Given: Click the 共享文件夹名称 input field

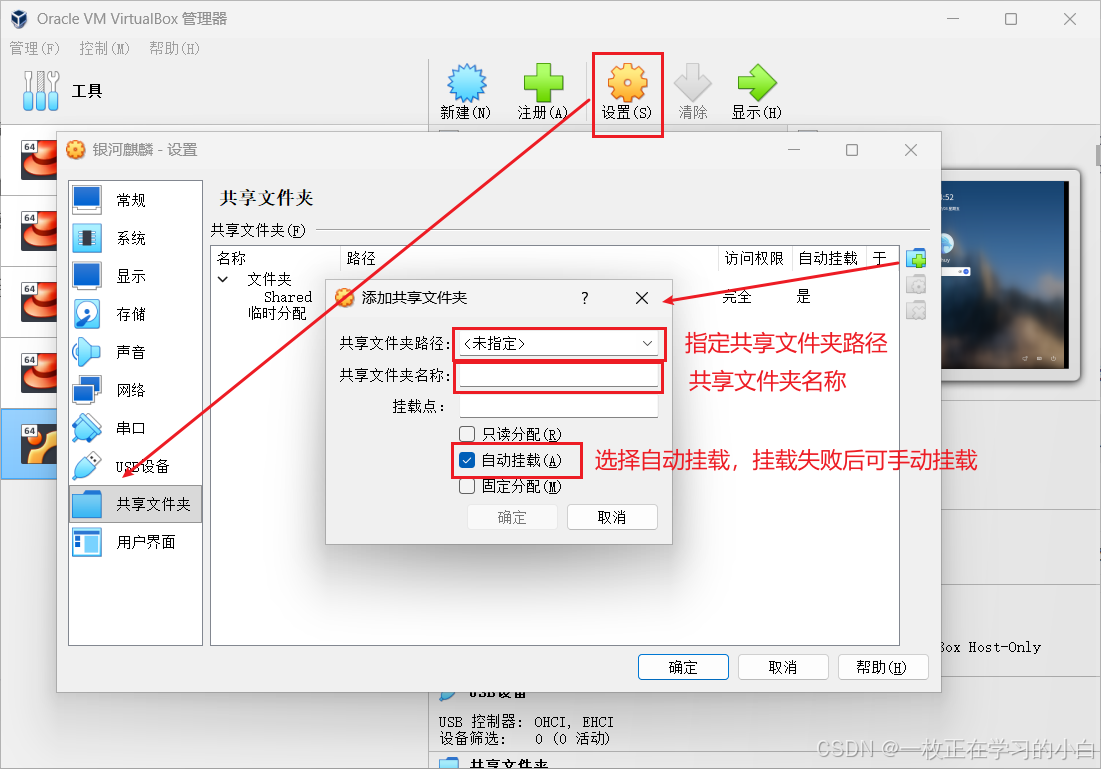Looking at the screenshot, I should [x=558, y=376].
